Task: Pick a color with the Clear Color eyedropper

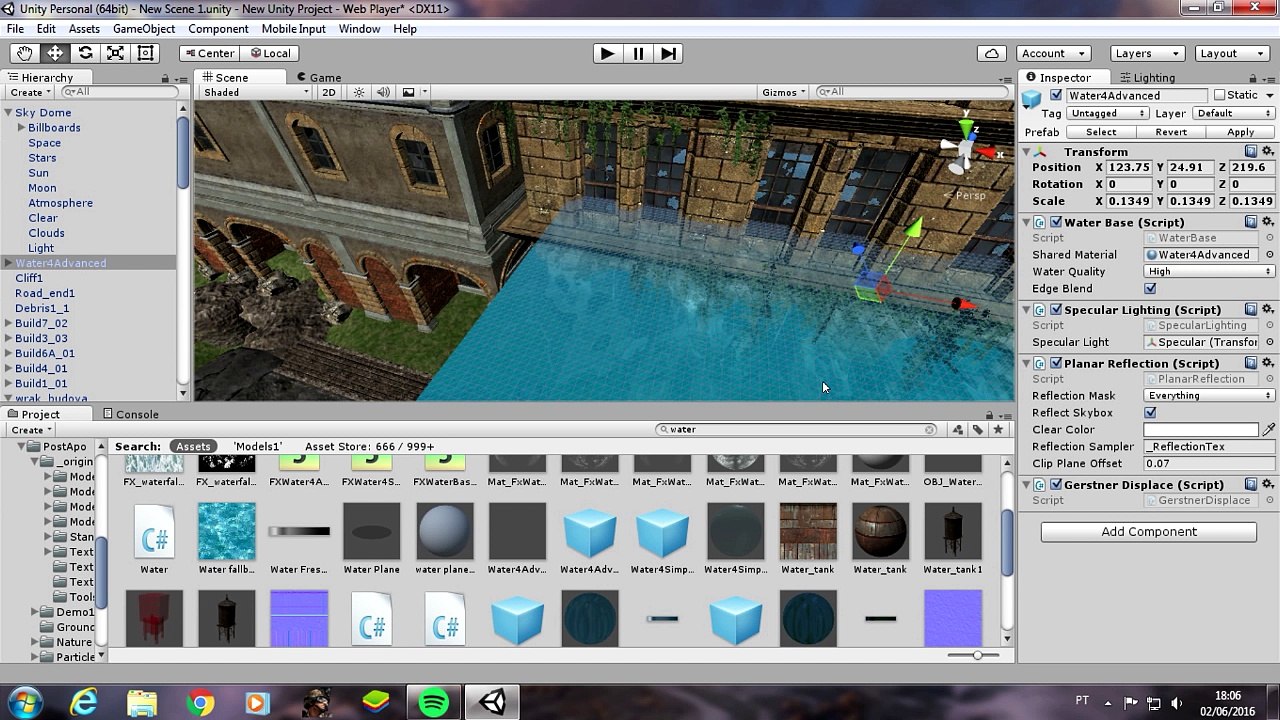Action: click(1269, 430)
